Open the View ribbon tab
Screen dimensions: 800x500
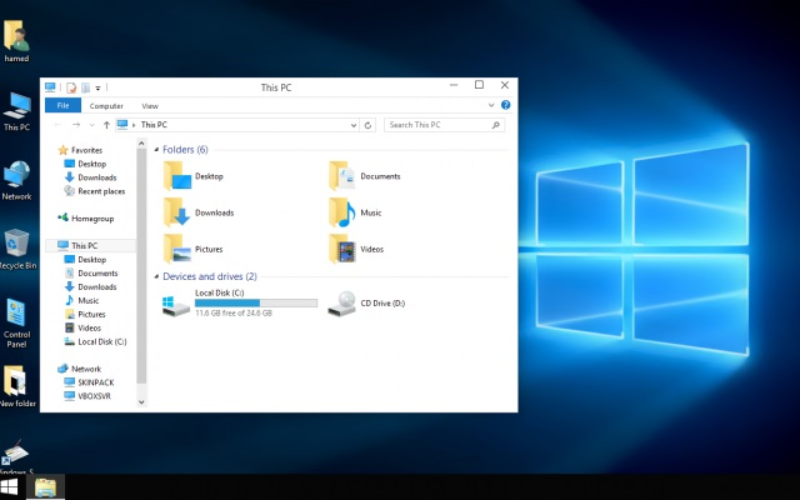pos(150,106)
